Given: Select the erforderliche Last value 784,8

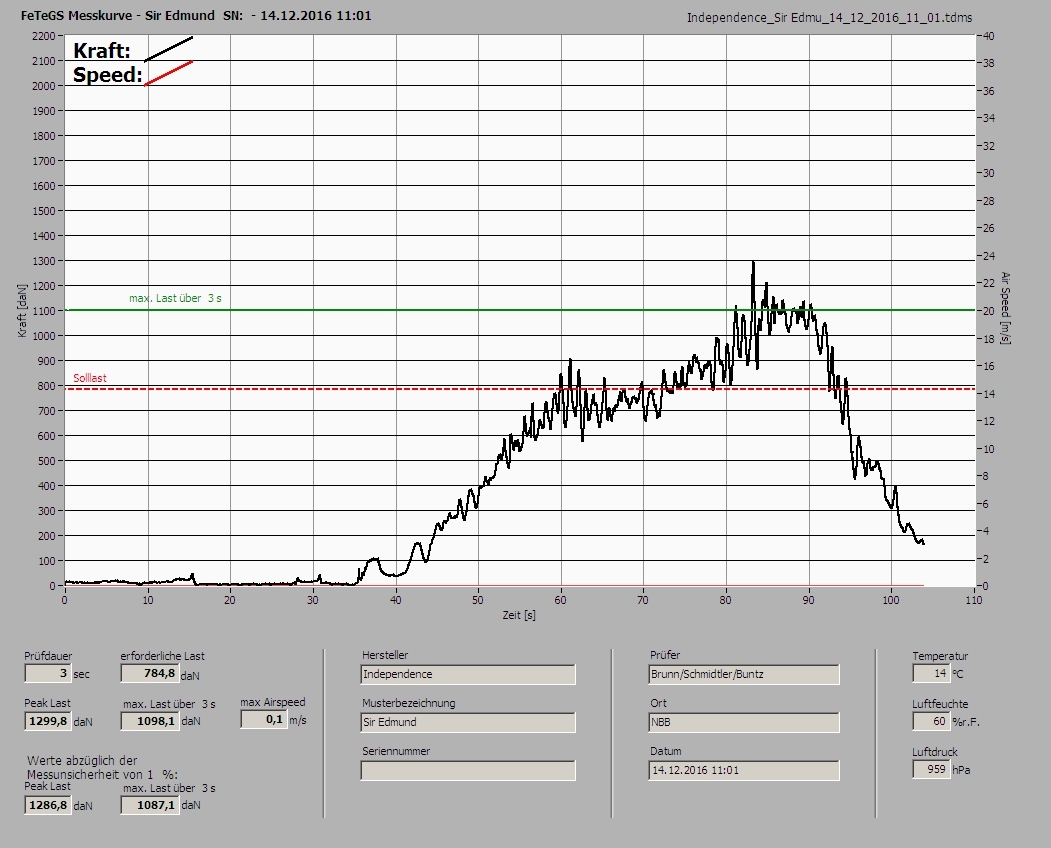Looking at the screenshot, I should [149, 673].
